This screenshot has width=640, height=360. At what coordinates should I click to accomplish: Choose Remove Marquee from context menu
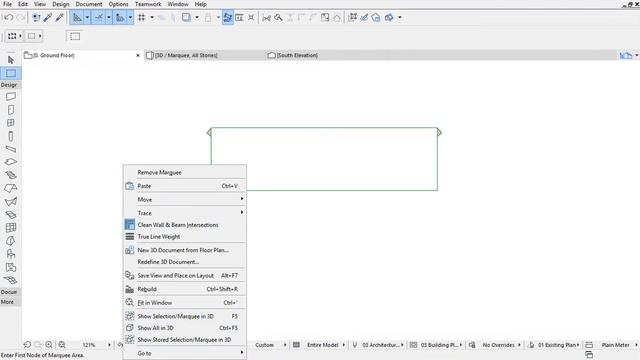[185, 172]
